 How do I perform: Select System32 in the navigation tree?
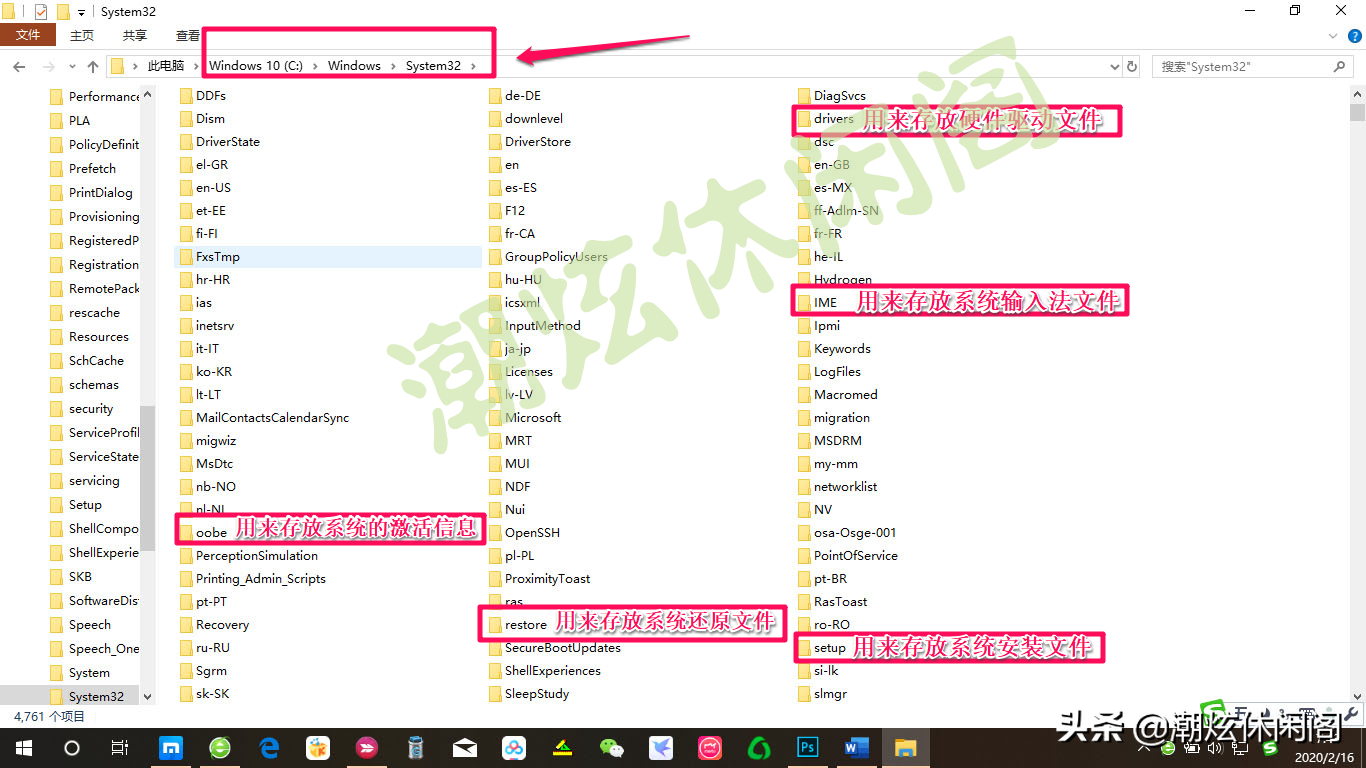click(x=96, y=697)
